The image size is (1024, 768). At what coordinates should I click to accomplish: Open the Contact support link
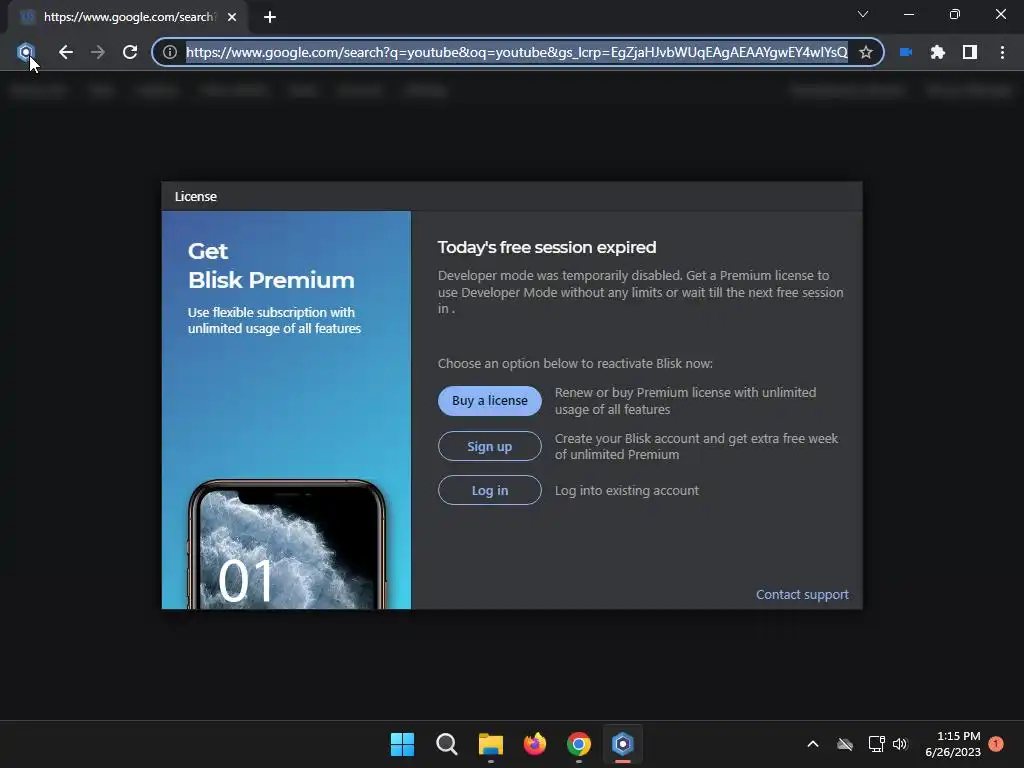point(802,594)
